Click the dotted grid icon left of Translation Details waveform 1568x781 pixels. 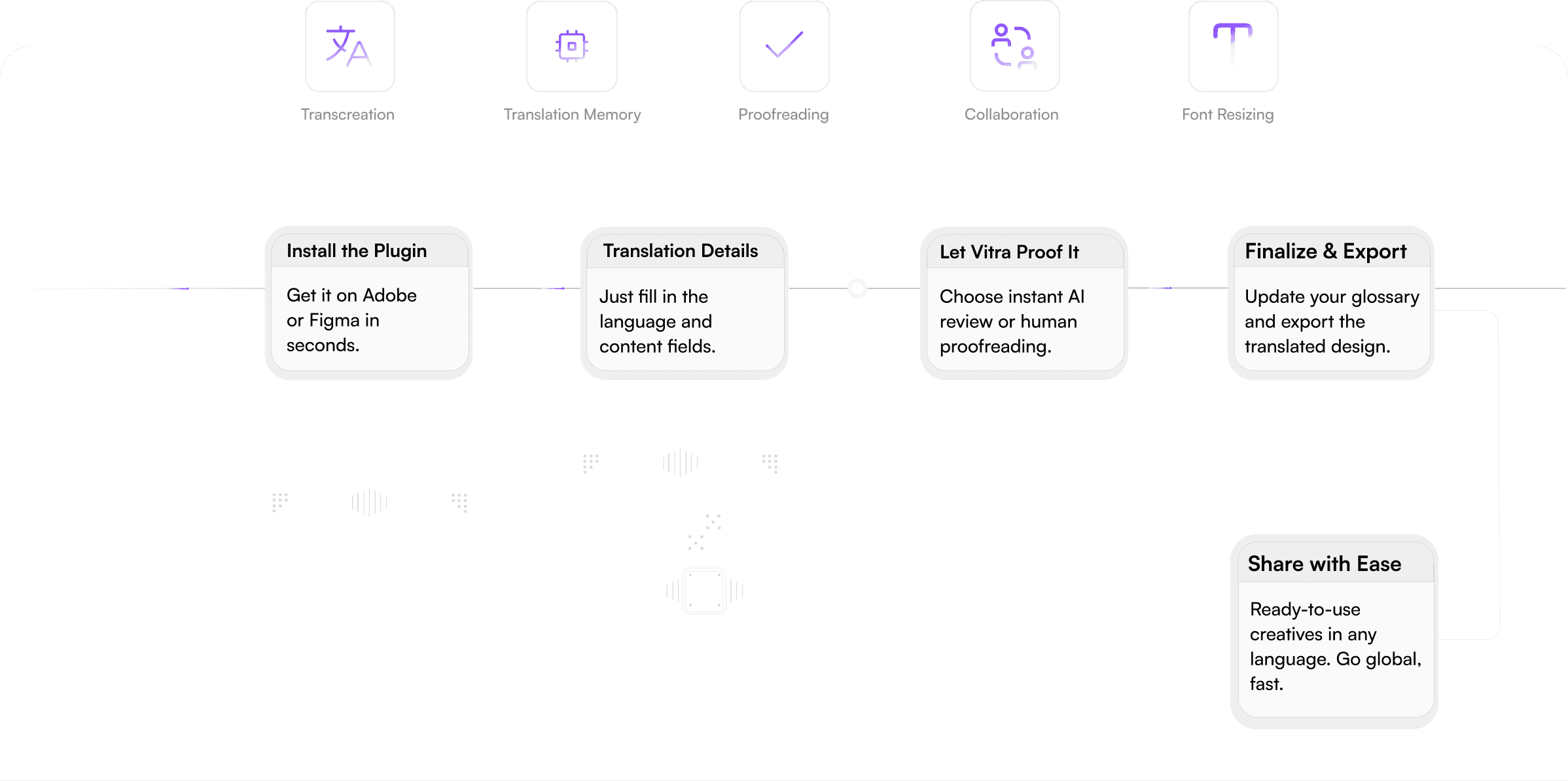[591, 463]
